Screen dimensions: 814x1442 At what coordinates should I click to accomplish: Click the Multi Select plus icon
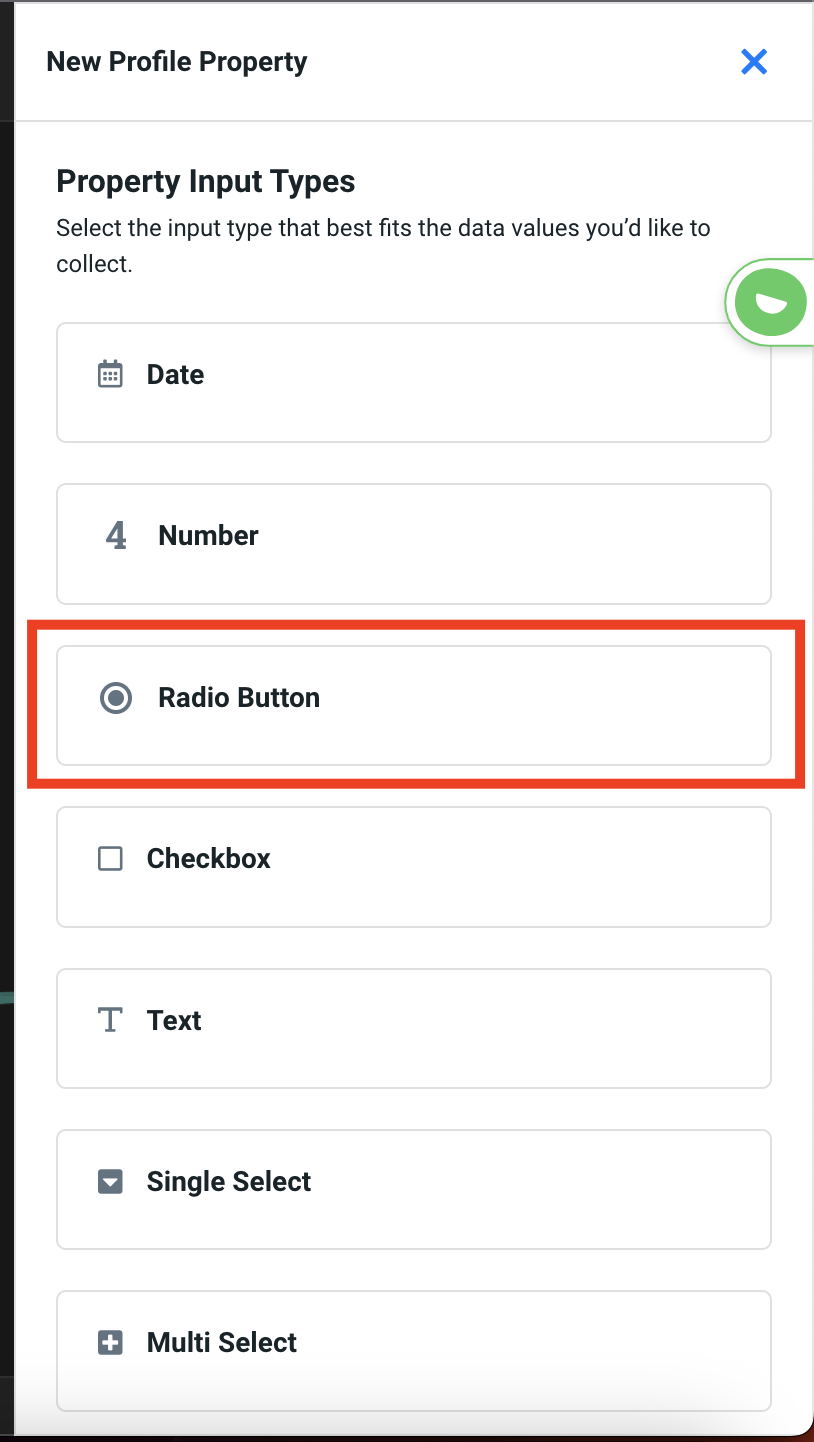tap(110, 1343)
